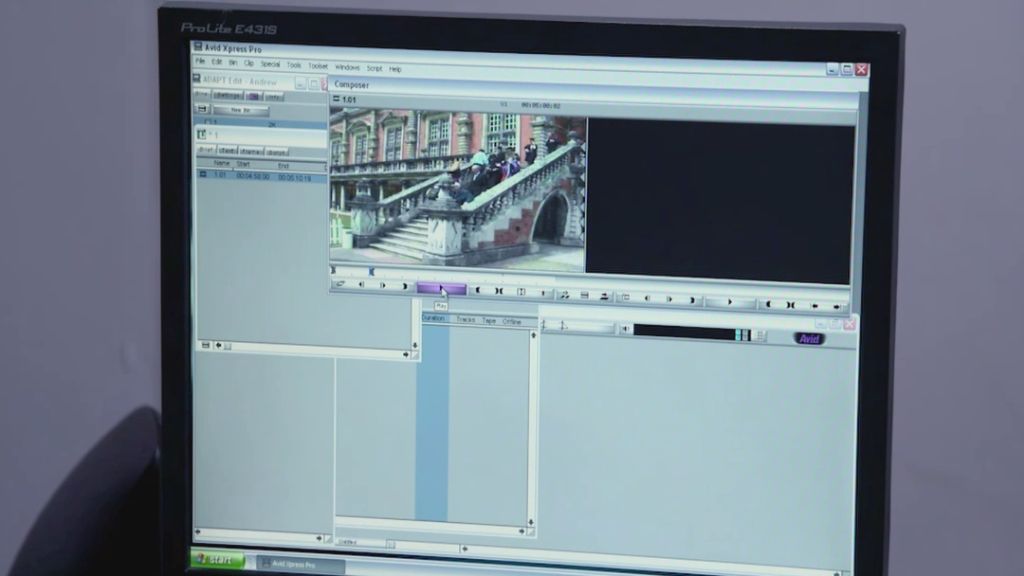
Task: Select the Script tab in the bin
Action: (276, 152)
